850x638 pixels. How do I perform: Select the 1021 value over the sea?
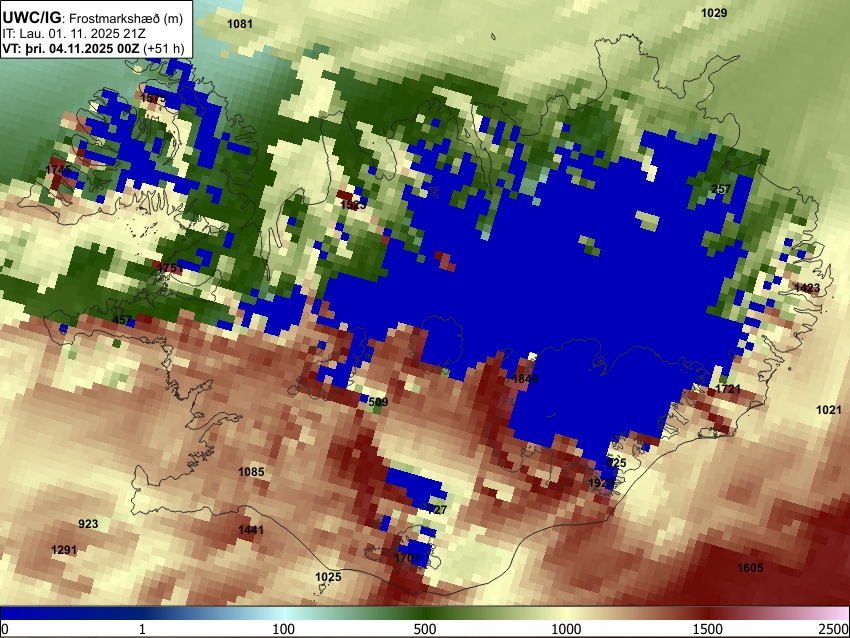[829, 410]
